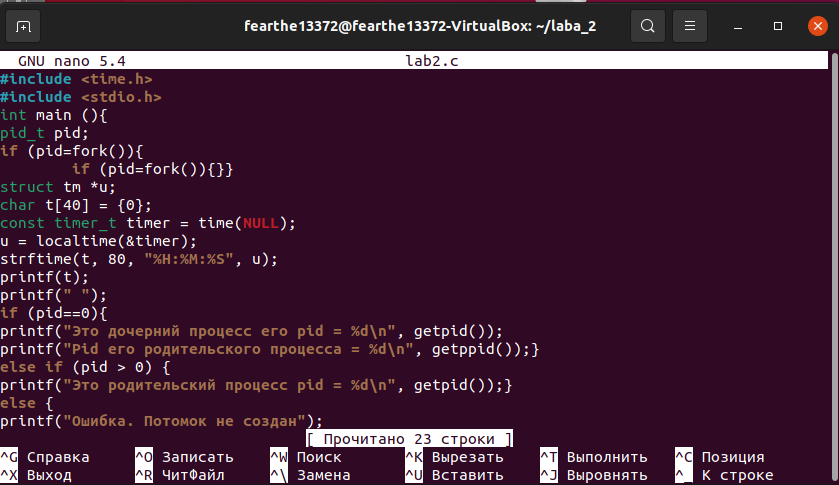
Task: Close the terminal with the red X
Action: click(x=818, y=26)
